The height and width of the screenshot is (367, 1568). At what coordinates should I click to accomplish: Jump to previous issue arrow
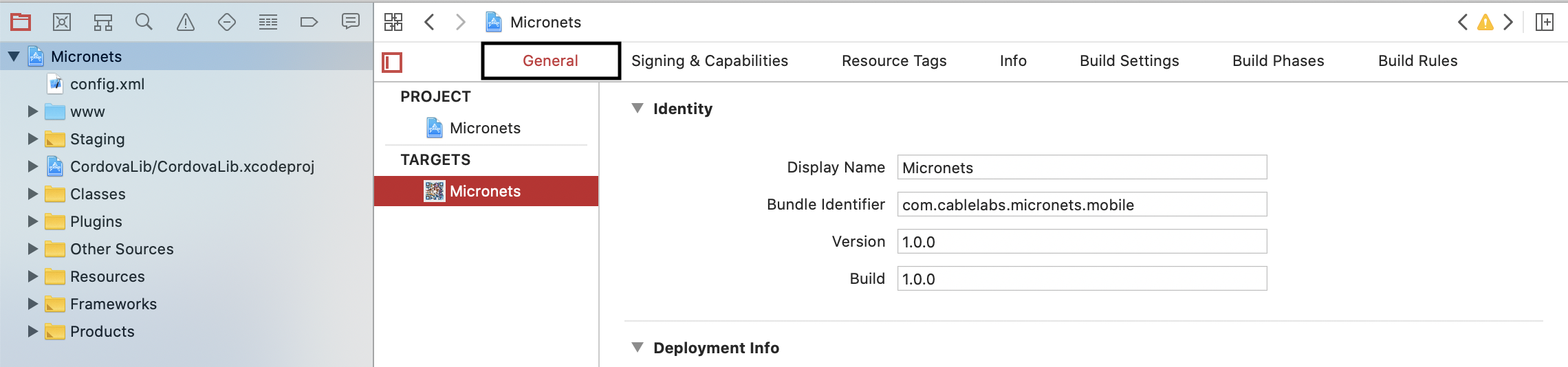(1463, 22)
